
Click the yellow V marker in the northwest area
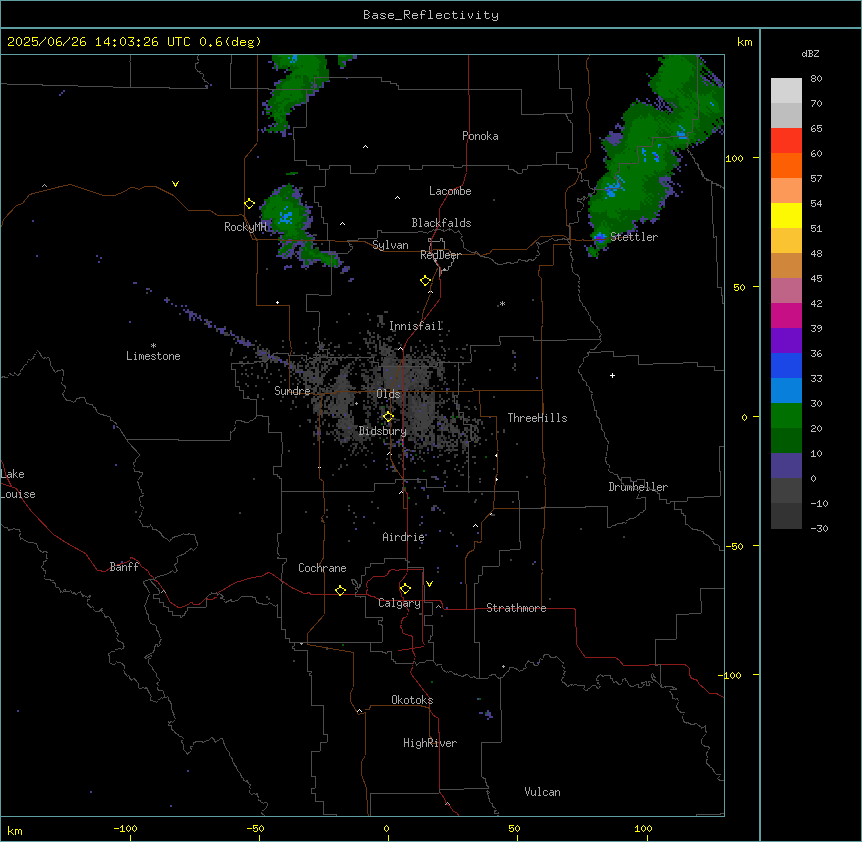(x=175, y=184)
